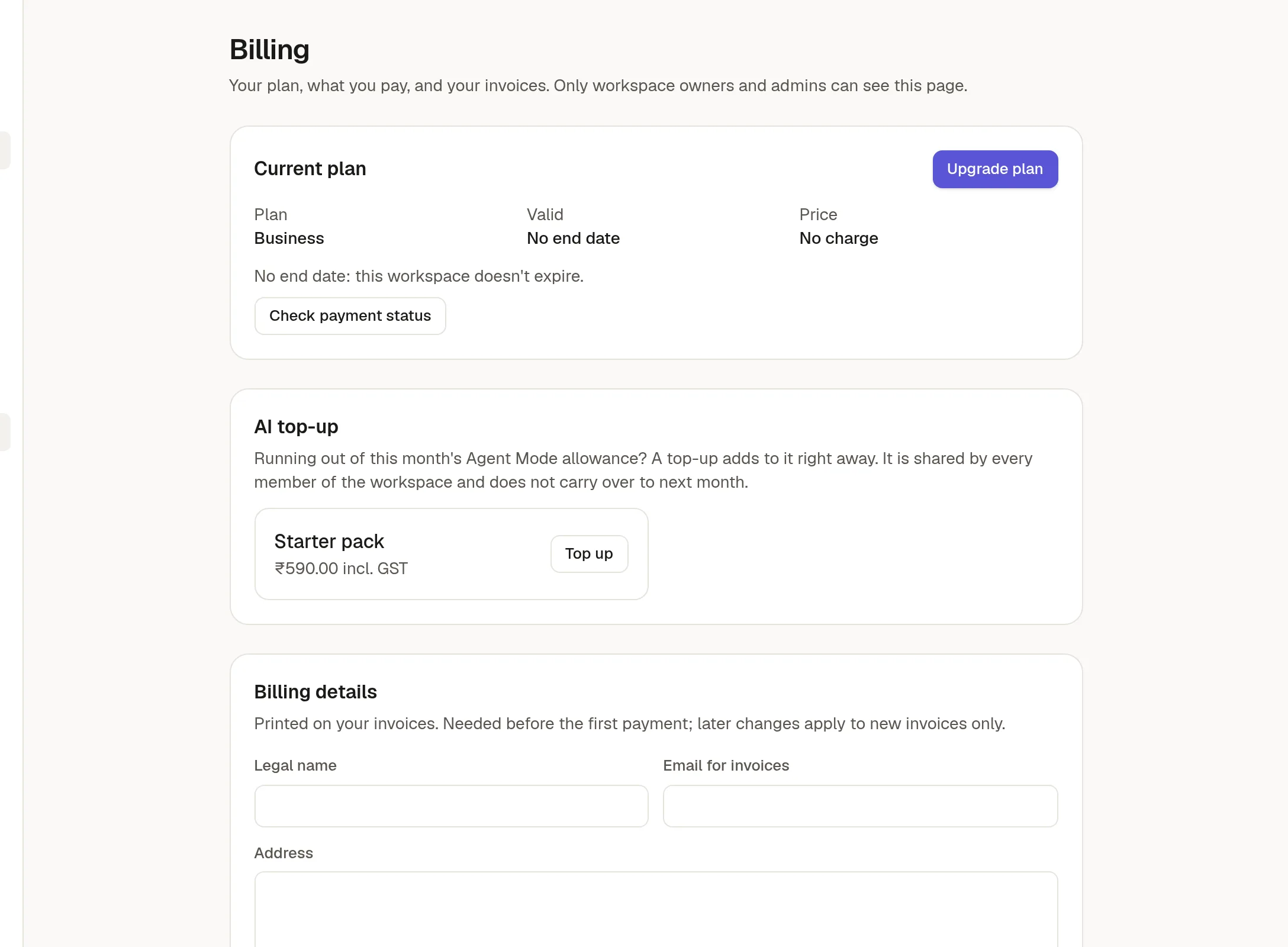The image size is (1288, 947).
Task: Click the workspace doesn't expire note
Action: tap(418, 276)
